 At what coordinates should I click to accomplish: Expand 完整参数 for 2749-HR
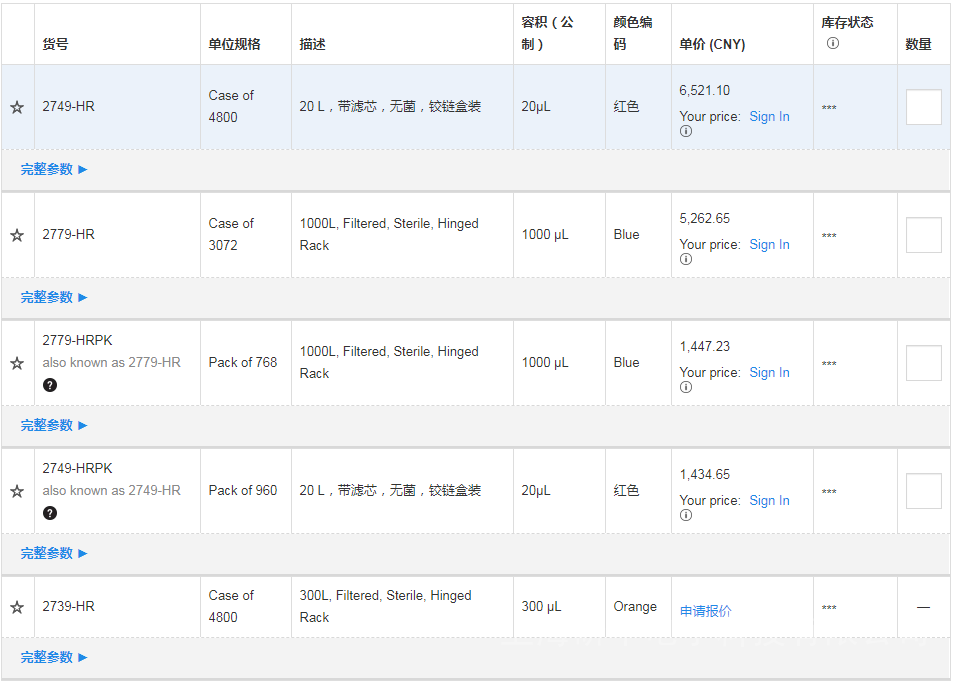pos(54,169)
